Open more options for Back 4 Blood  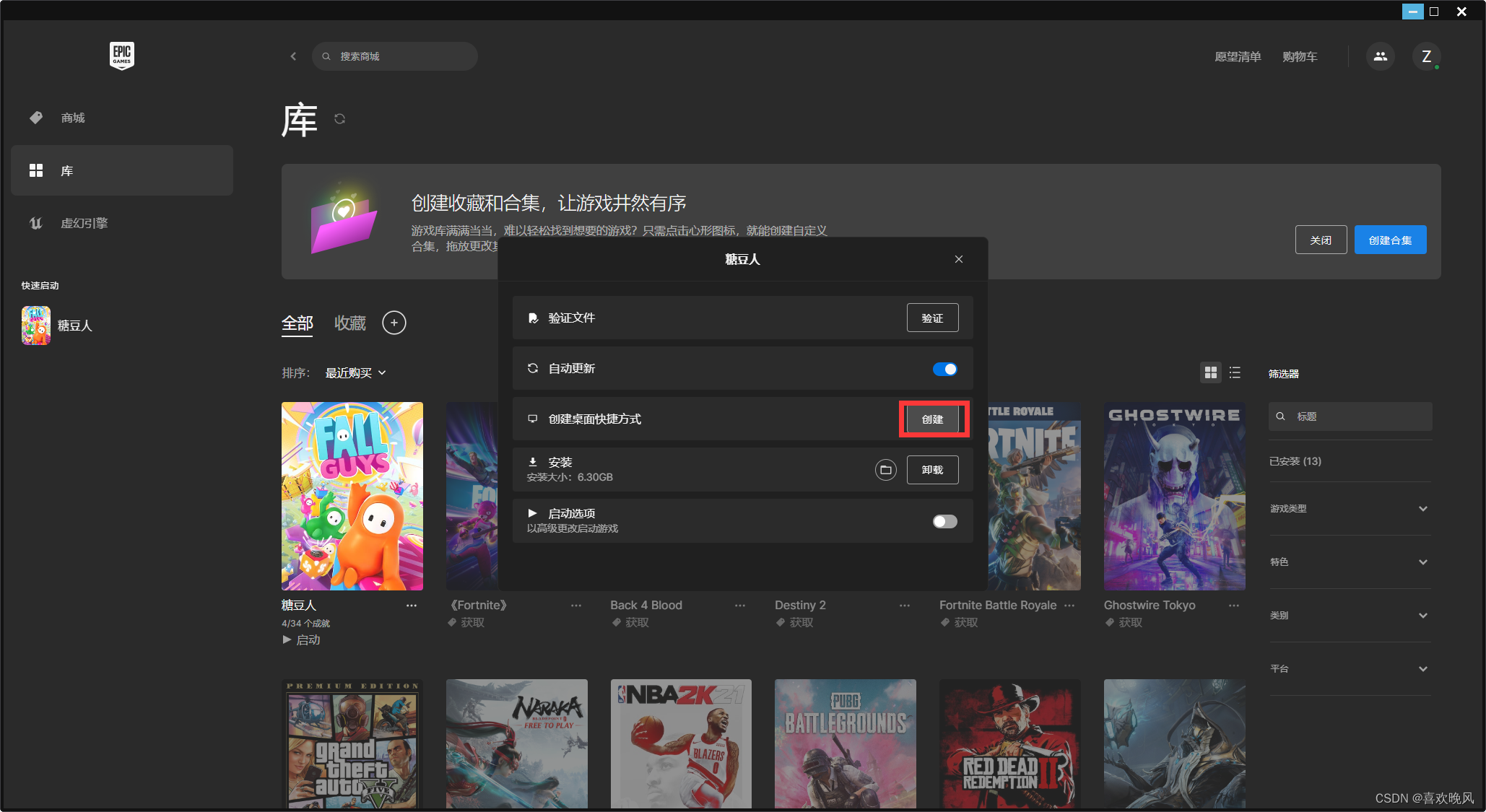(x=740, y=606)
